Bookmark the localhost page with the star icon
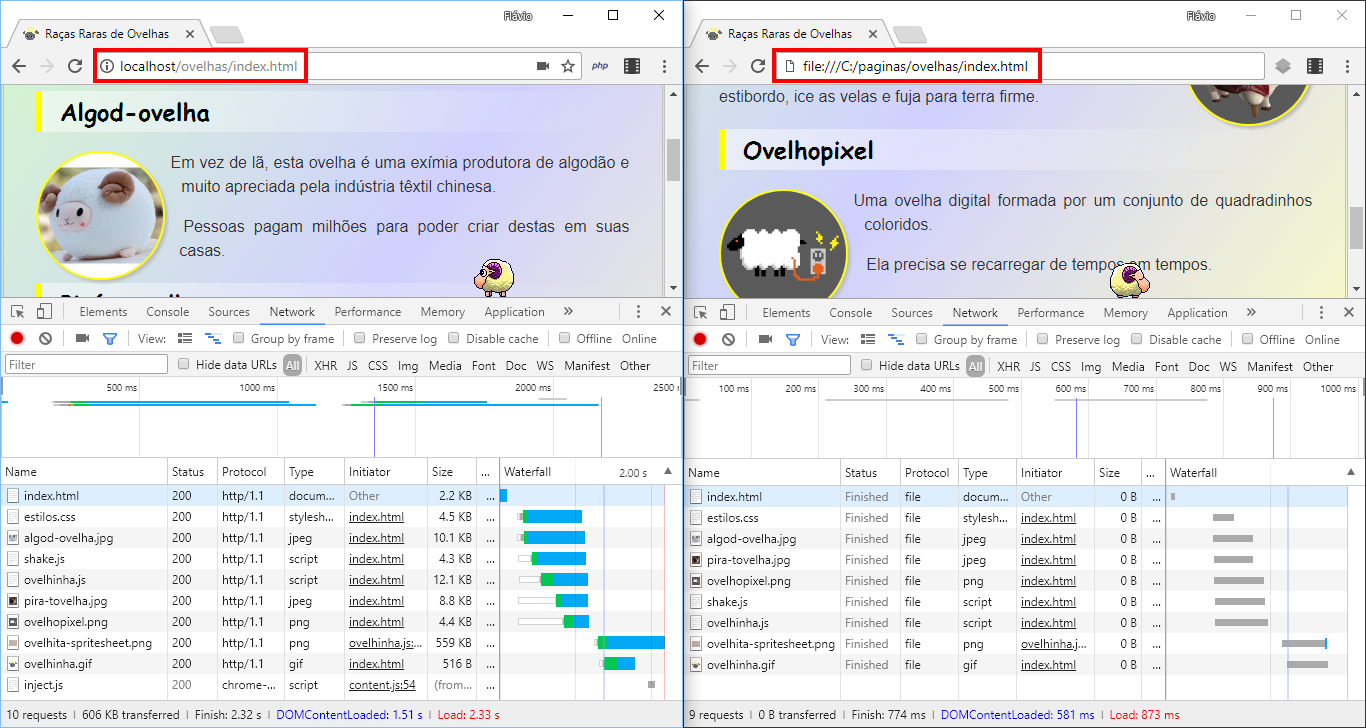 (x=568, y=66)
